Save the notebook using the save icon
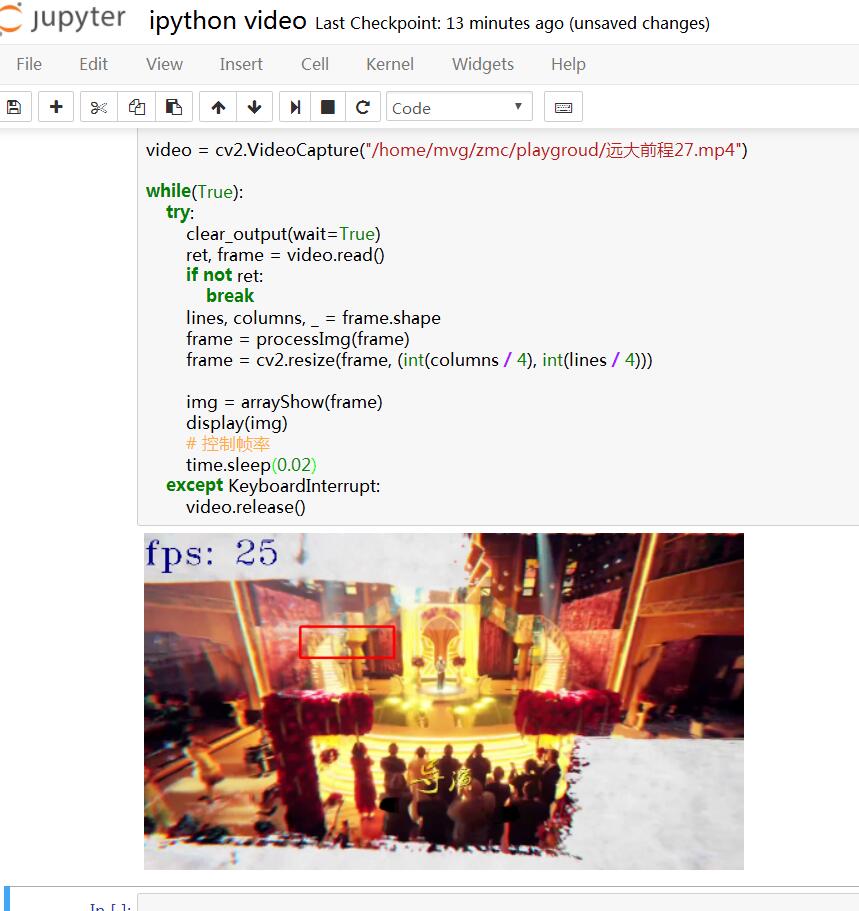This screenshot has height=911, width=859. tap(15, 106)
